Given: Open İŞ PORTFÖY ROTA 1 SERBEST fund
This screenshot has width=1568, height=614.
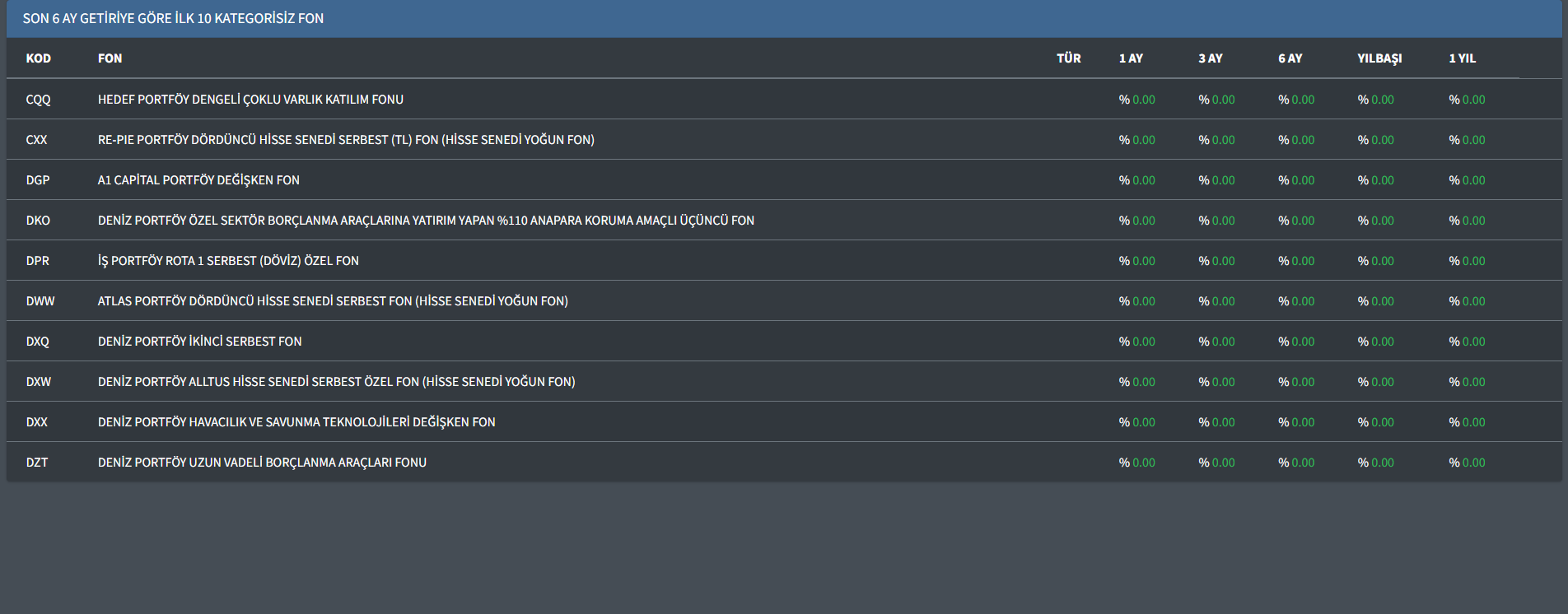Looking at the screenshot, I should pyautogui.click(x=228, y=261).
